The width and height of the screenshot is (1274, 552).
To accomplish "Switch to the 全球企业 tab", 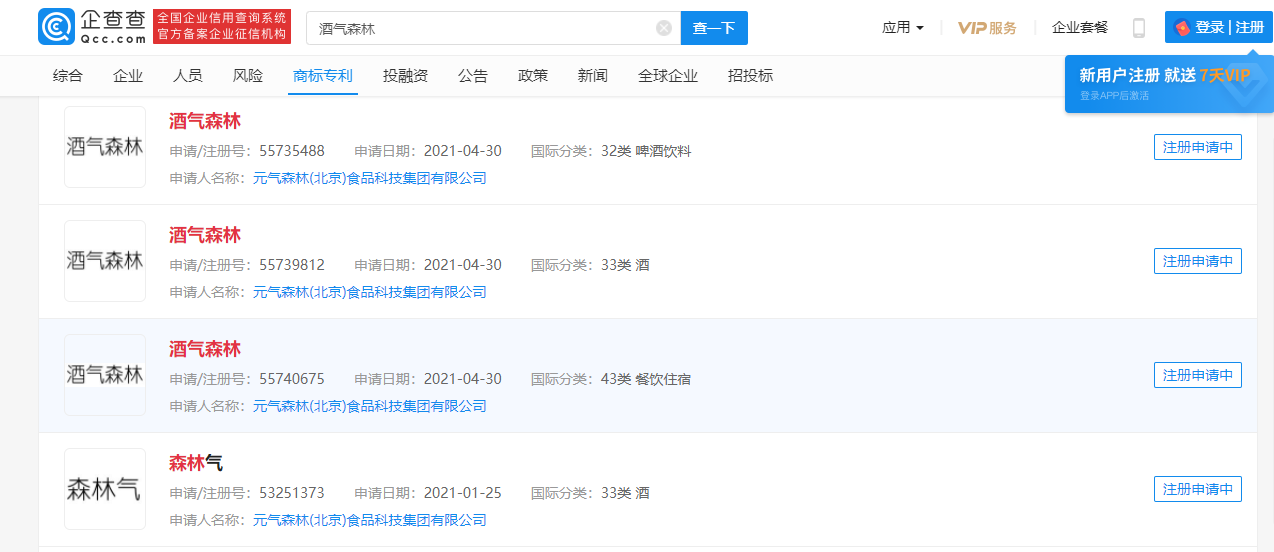I will [668, 76].
